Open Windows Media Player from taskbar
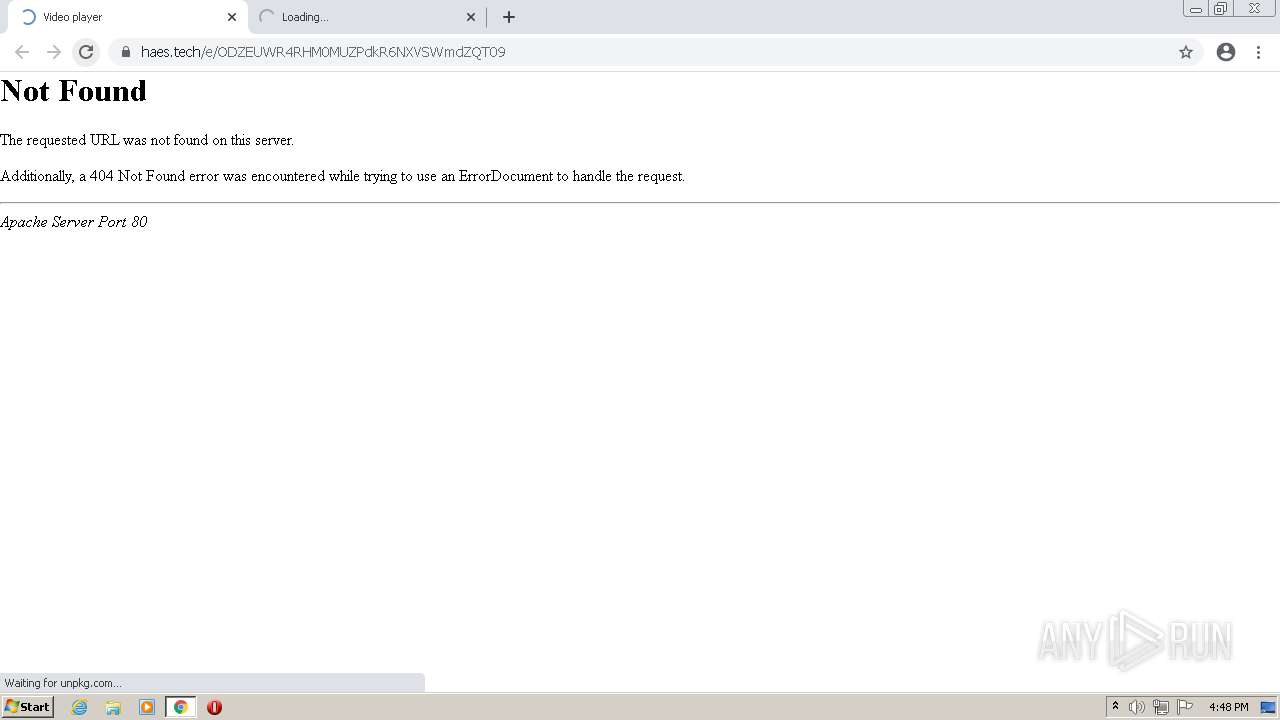Screen dimensions: 1280x720 (147, 707)
